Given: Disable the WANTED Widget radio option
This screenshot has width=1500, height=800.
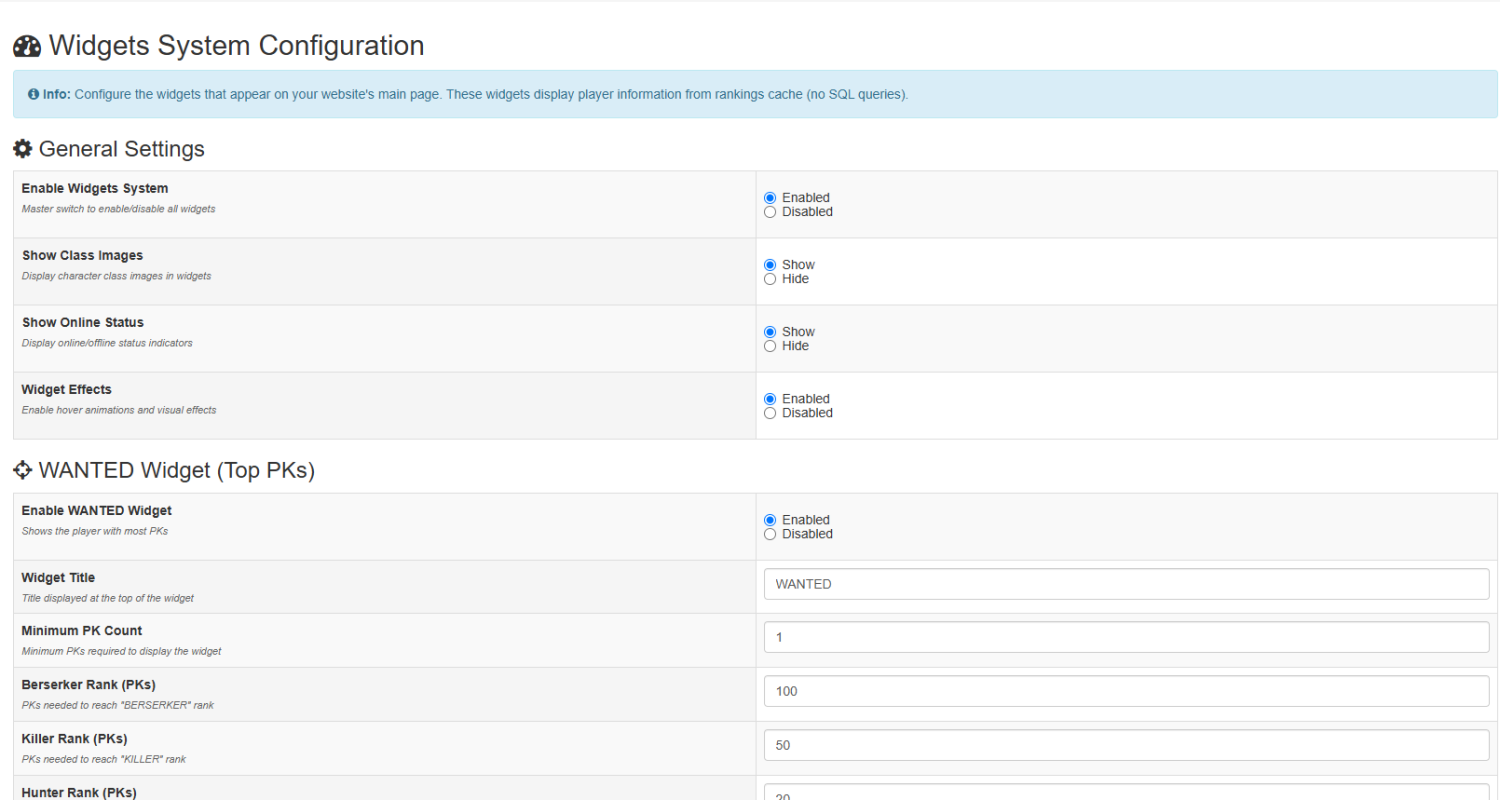Looking at the screenshot, I should 770,534.
